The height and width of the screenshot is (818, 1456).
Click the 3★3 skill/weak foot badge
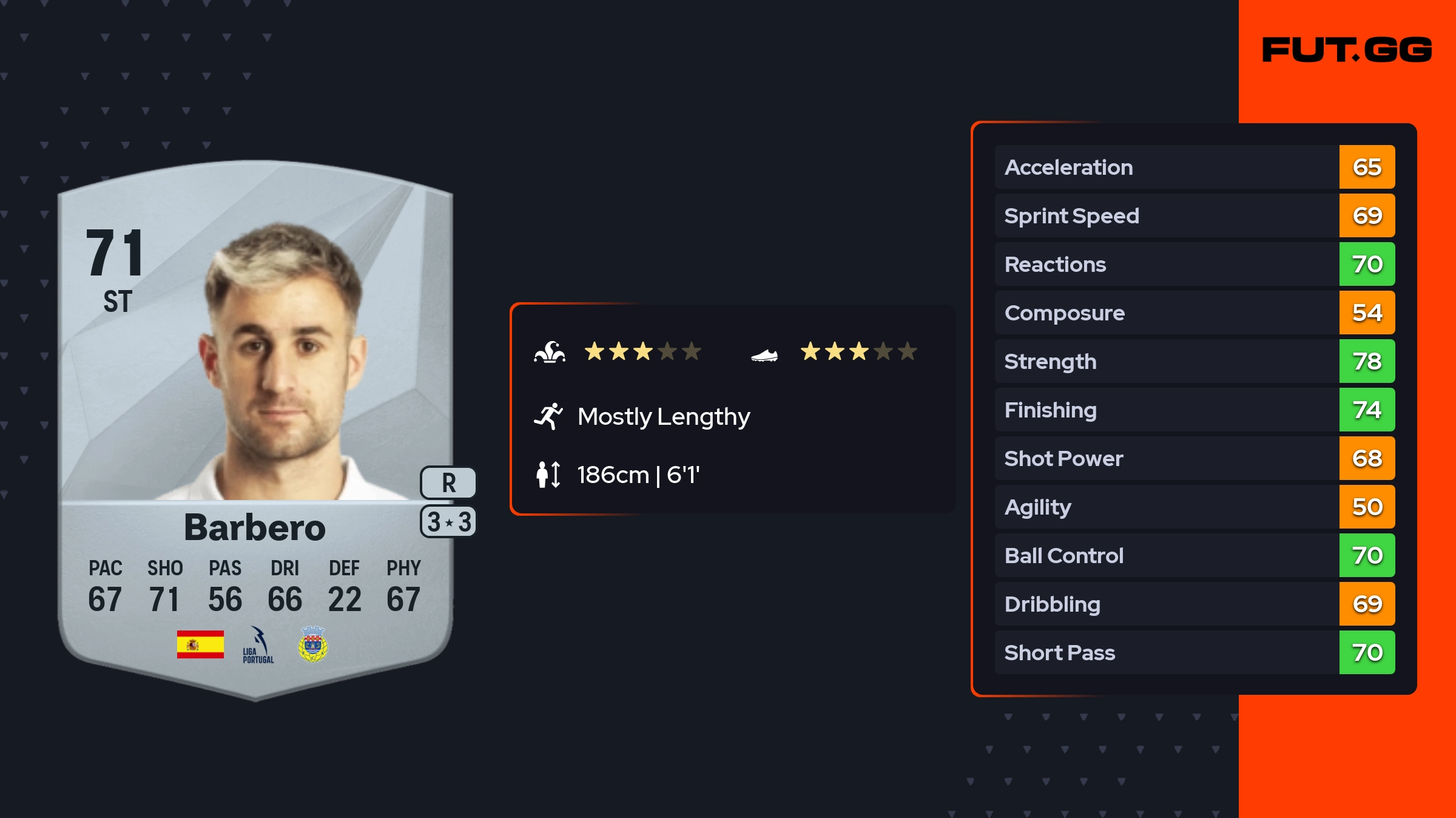tap(448, 522)
